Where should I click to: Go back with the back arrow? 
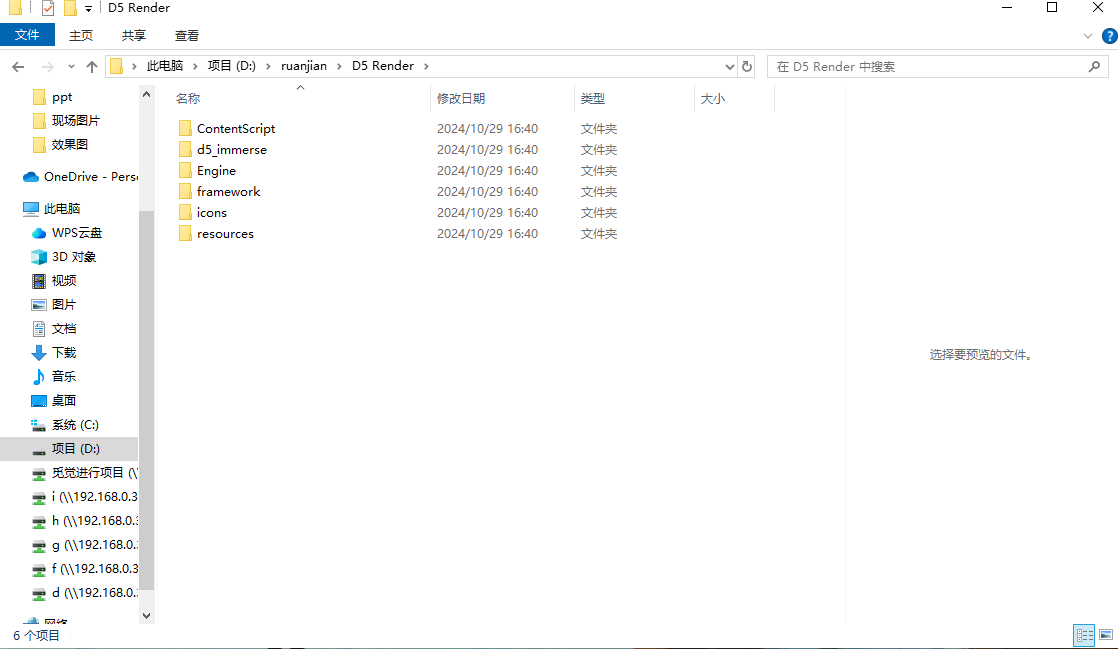pyautogui.click(x=19, y=66)
